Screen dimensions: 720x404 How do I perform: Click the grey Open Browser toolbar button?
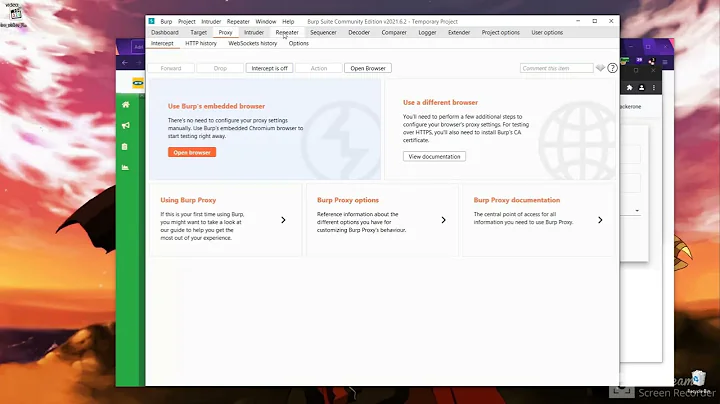(x=368, y=68)
